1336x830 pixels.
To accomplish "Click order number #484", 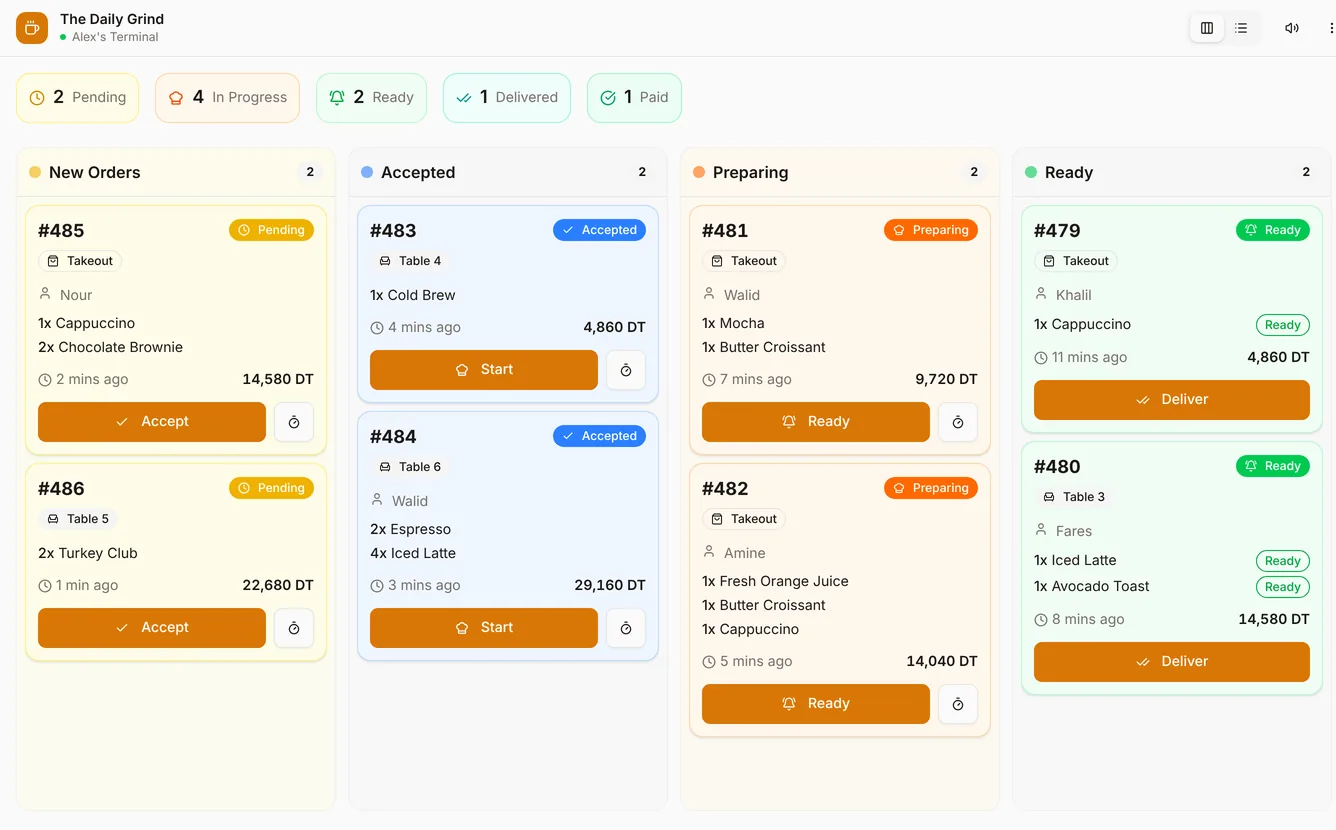I will pos(393,437).
